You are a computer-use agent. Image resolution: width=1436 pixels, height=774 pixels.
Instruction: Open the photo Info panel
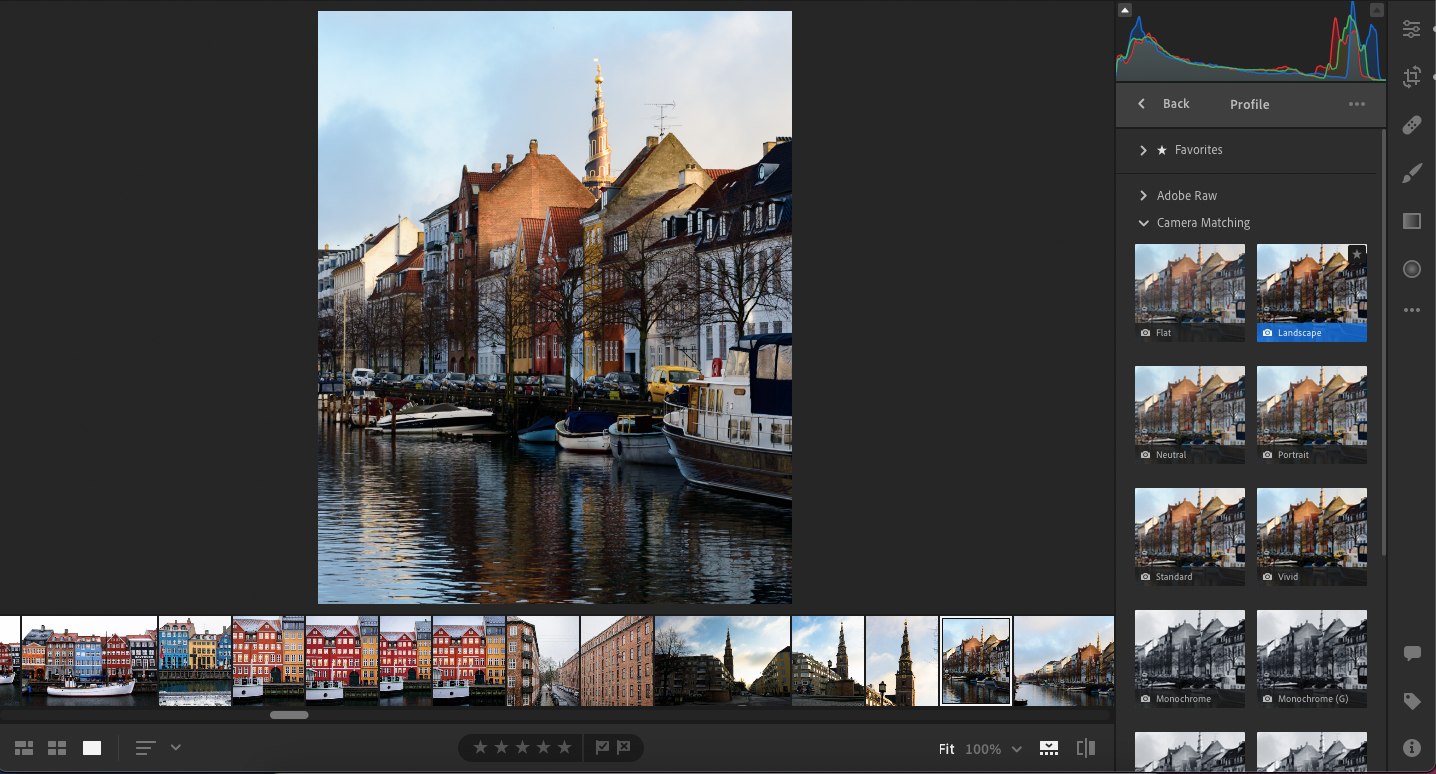(1411, 747)
